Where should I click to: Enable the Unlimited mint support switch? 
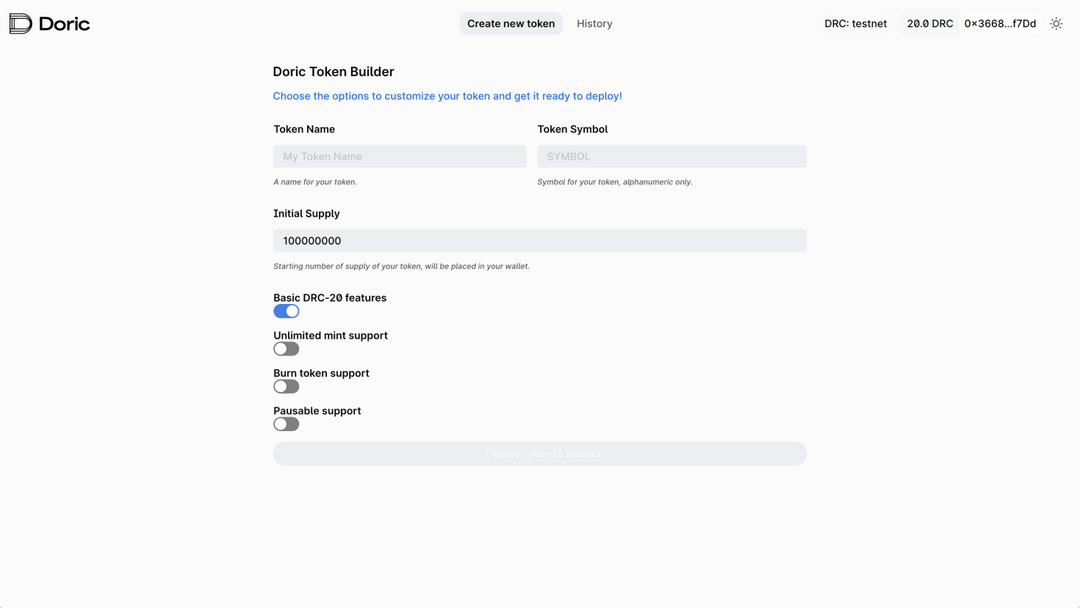point(286,349)
